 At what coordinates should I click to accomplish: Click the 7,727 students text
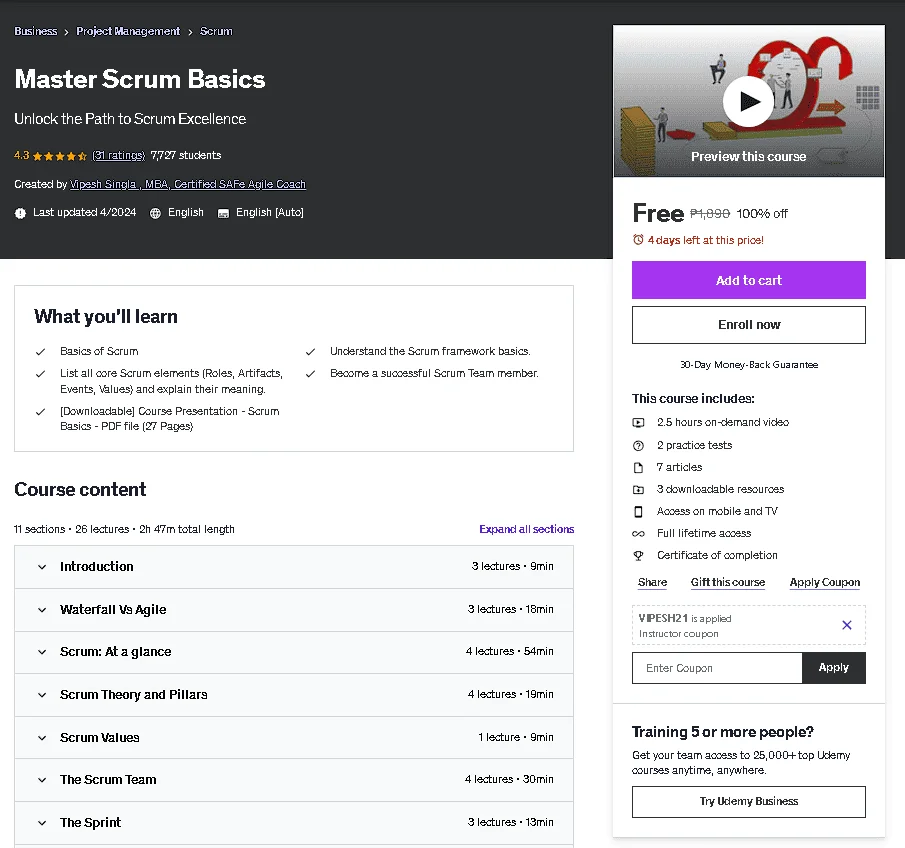click(186, 155)
